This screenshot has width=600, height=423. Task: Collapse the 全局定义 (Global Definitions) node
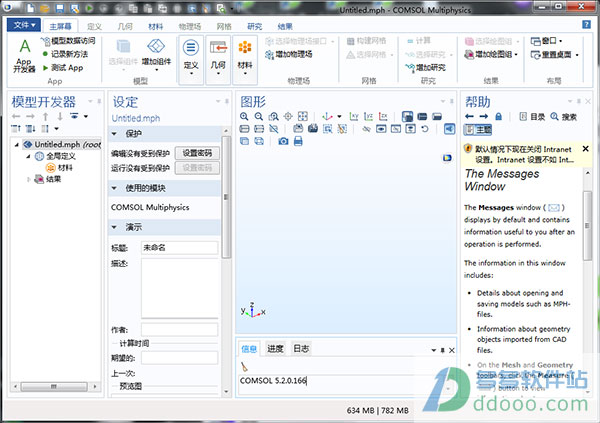pos(28,156)
